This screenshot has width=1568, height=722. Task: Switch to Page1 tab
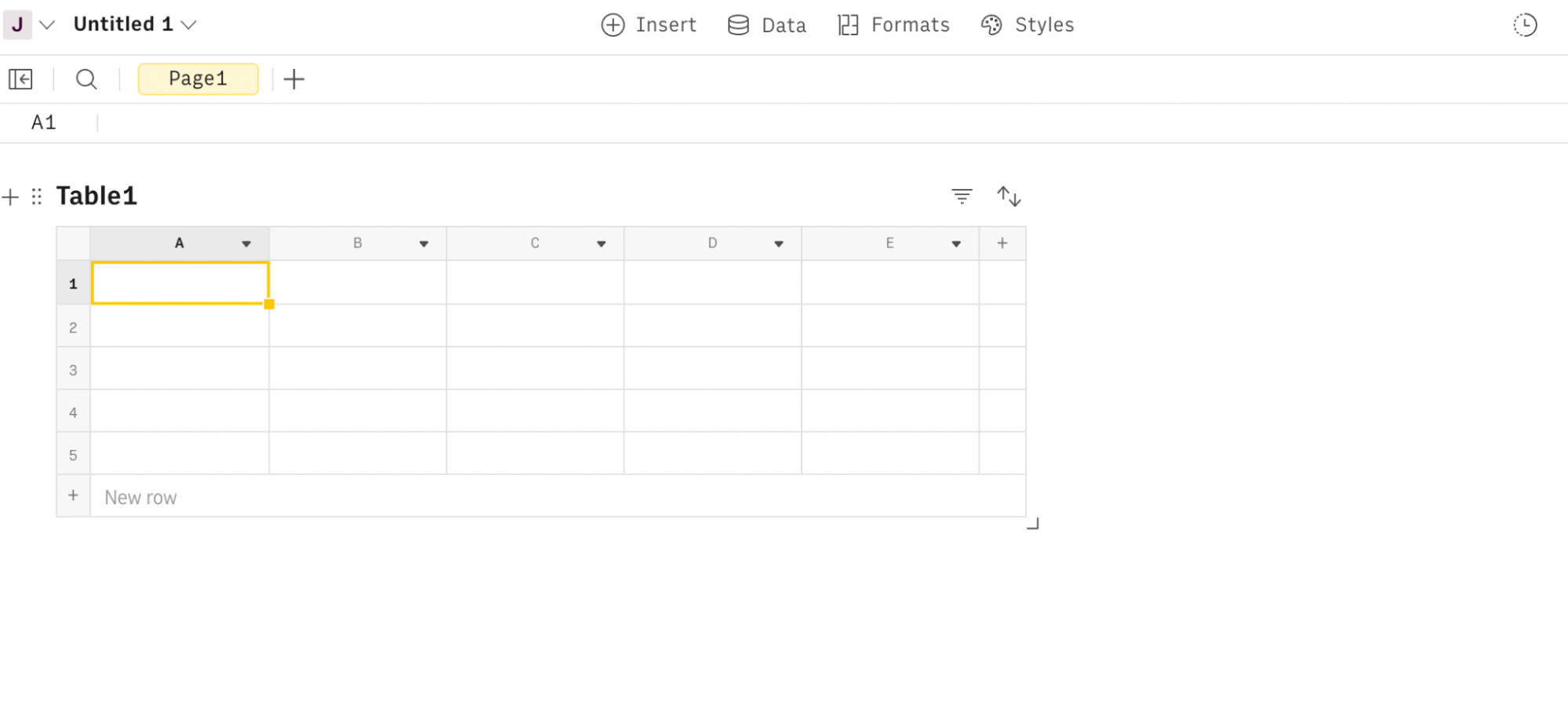[198, 79]
